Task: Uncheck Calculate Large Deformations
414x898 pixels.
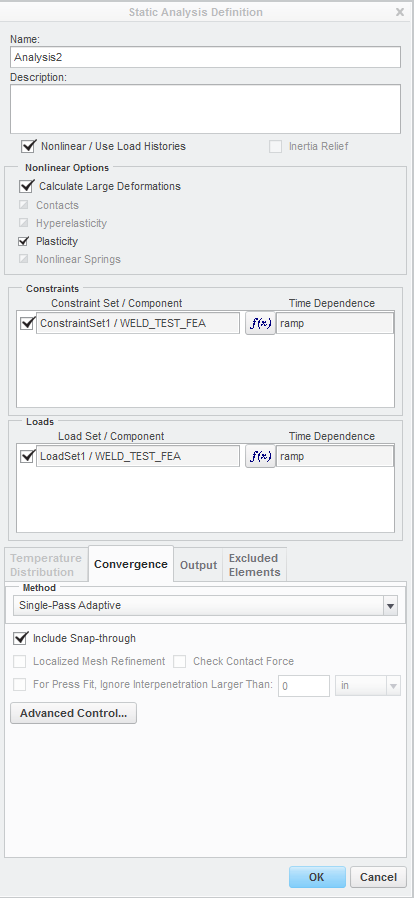Action: pyautogui.click(x=26, y=186)
